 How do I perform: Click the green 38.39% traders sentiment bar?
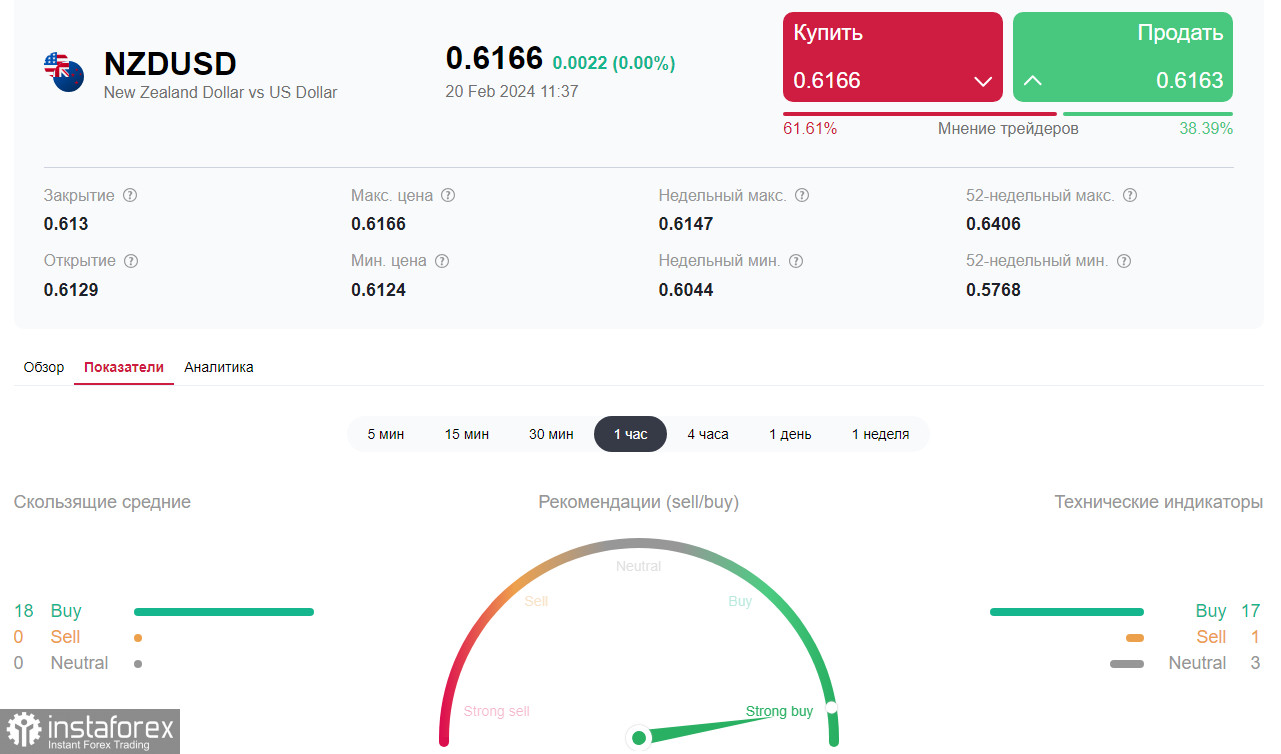coord(1148,114)
